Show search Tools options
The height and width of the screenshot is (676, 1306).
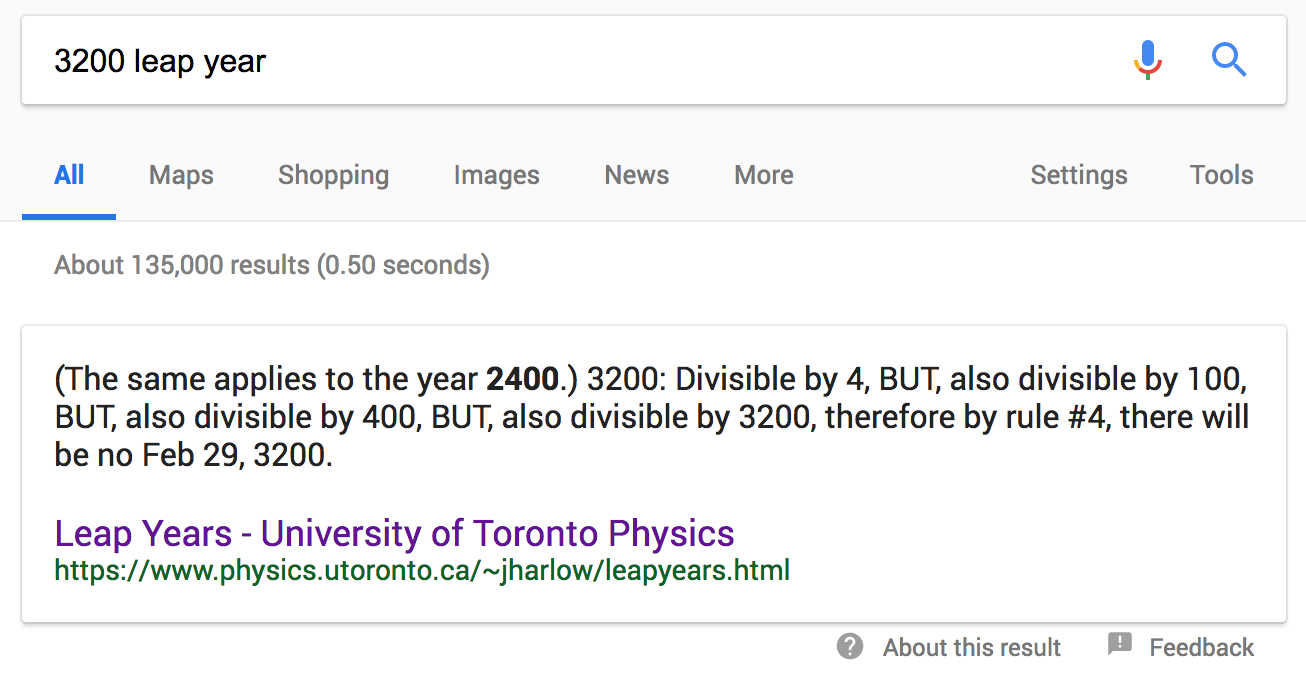(1221, 175)
